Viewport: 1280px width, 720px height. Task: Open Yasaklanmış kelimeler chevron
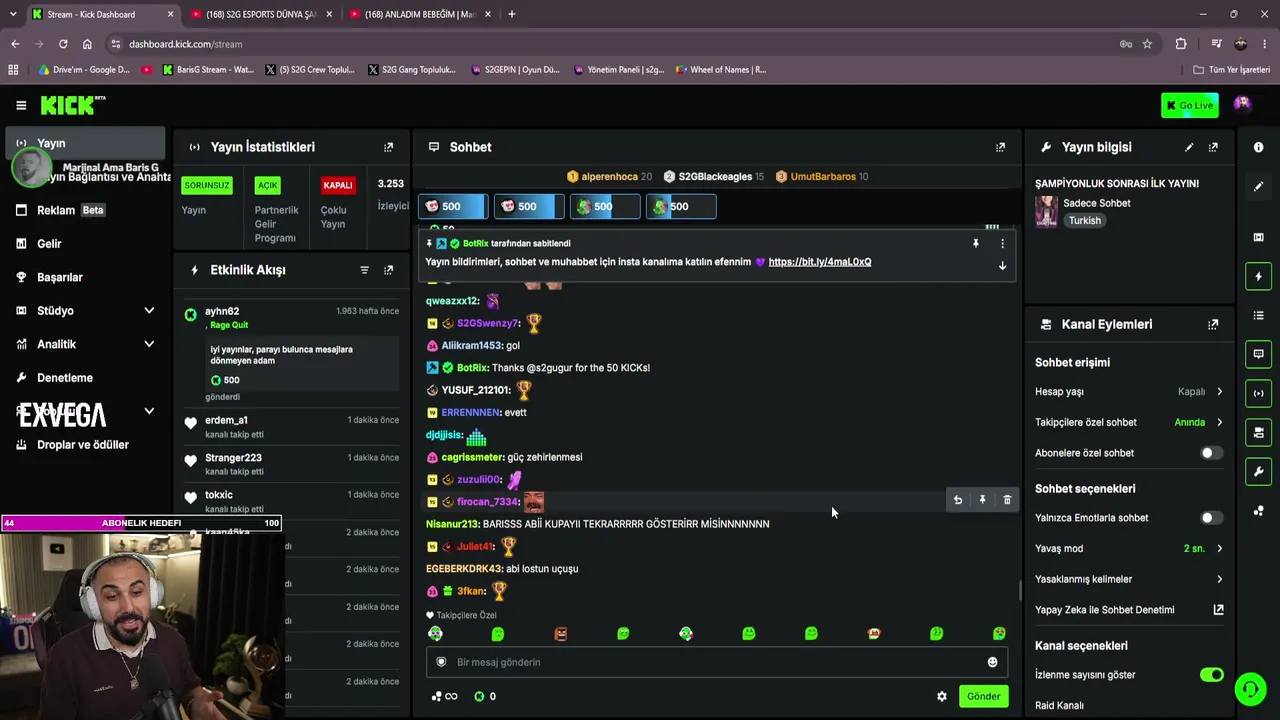click(x=1219, y=579)
